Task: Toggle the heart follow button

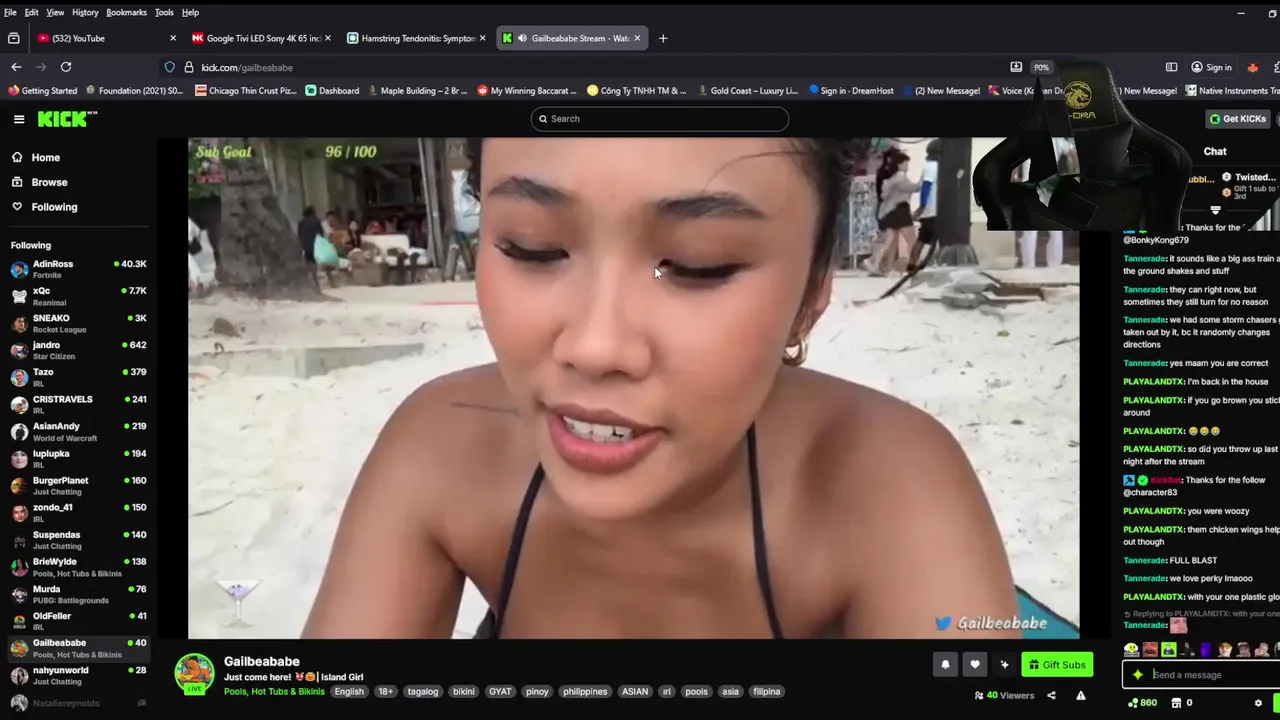Action: 975,664
